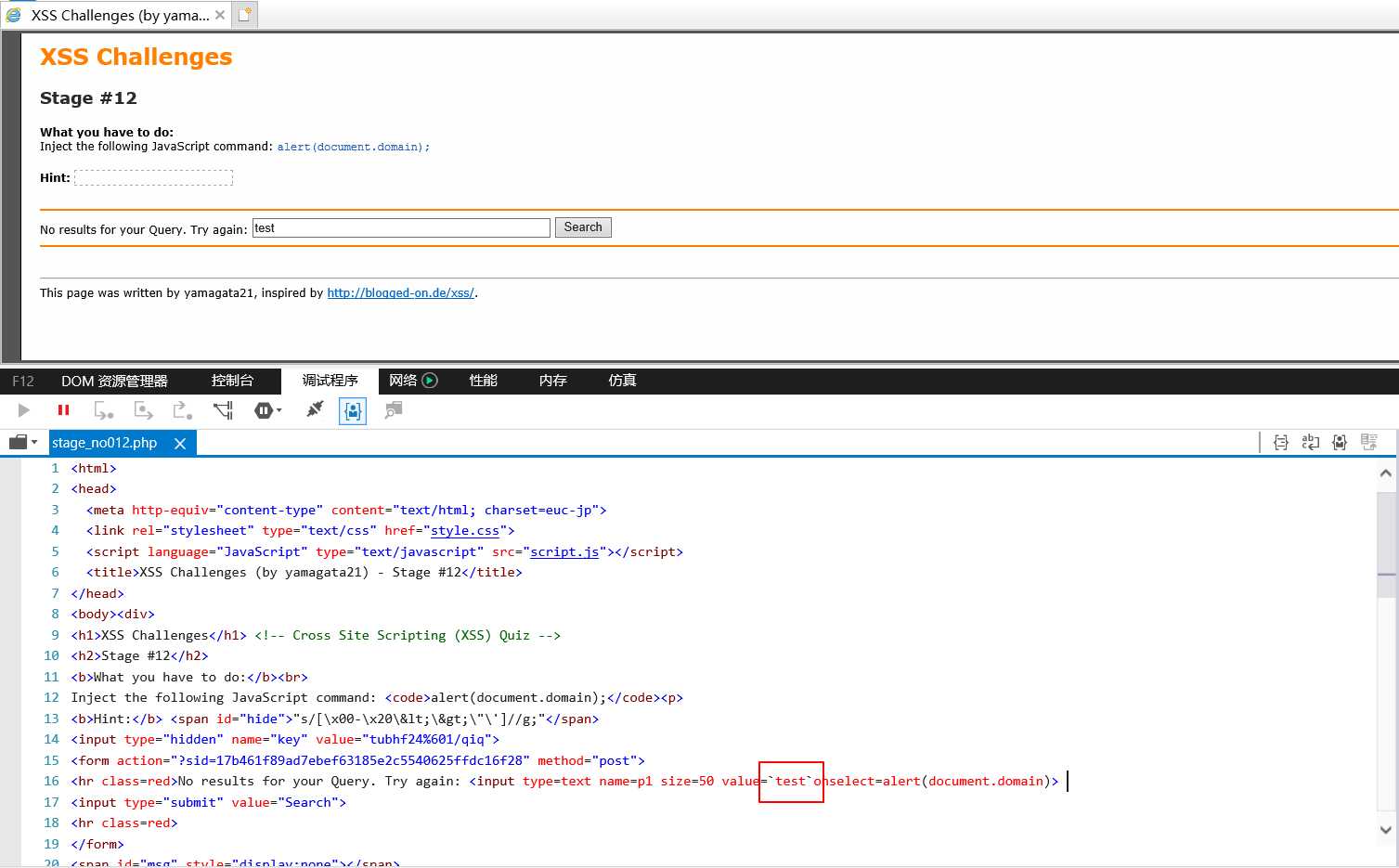
Task: Close the XSS Challenges browser tab
Action: pyautogui.click(x=220, y=15)
